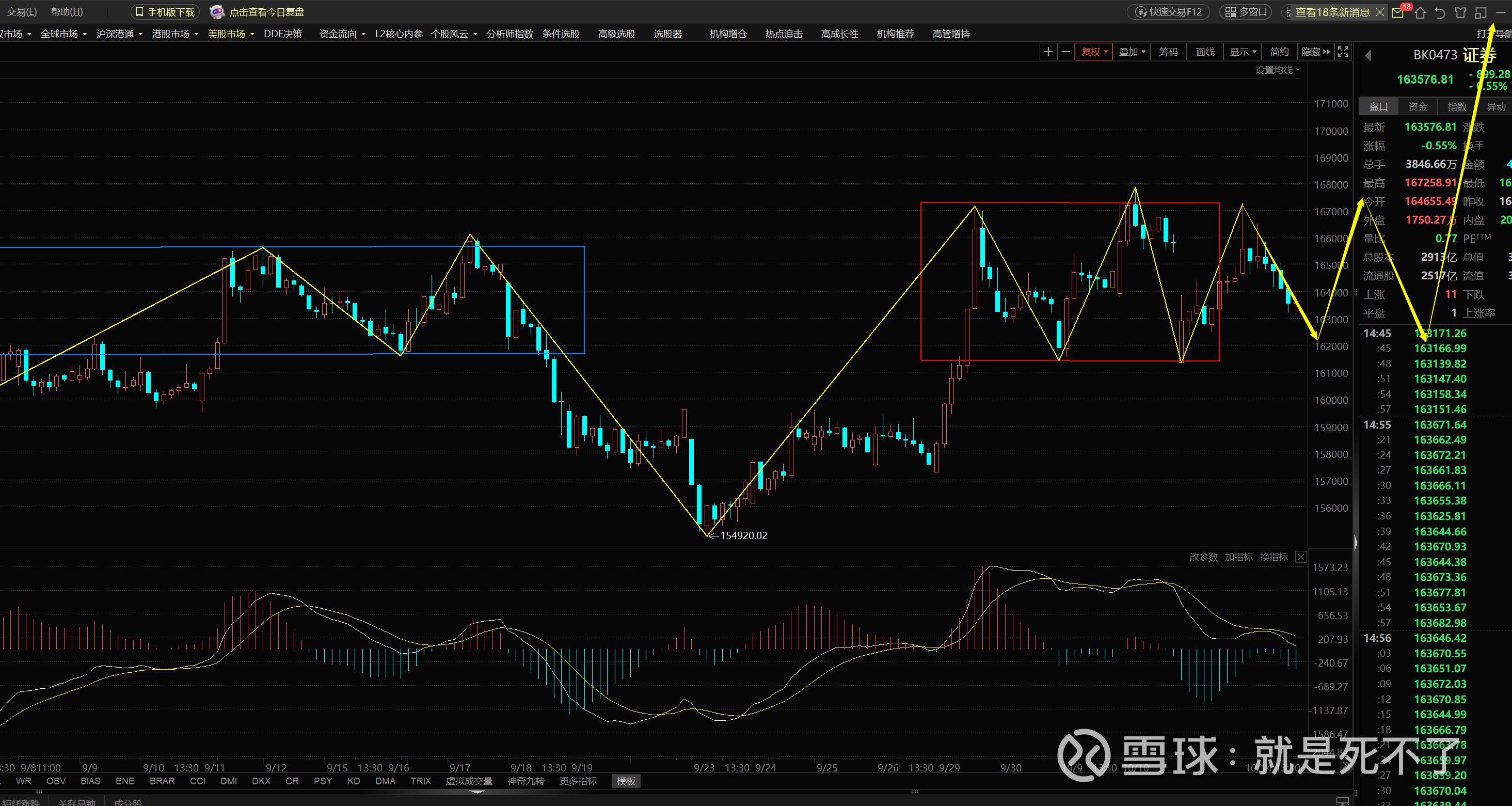Select the KD indicator tab
The image size is (1512, 806).
click(353, 781)
